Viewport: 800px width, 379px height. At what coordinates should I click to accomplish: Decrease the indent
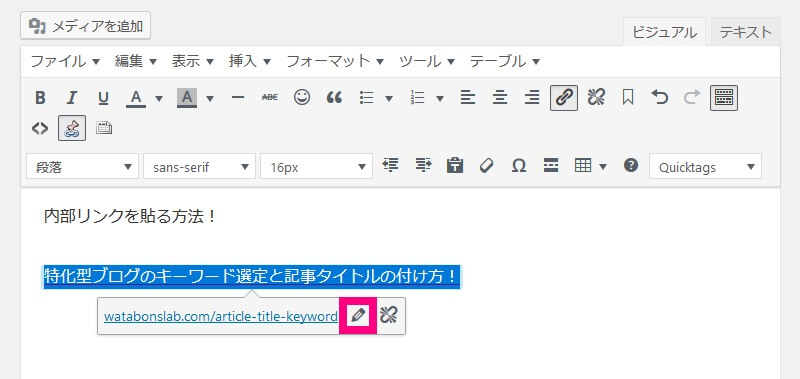point(390,165)
